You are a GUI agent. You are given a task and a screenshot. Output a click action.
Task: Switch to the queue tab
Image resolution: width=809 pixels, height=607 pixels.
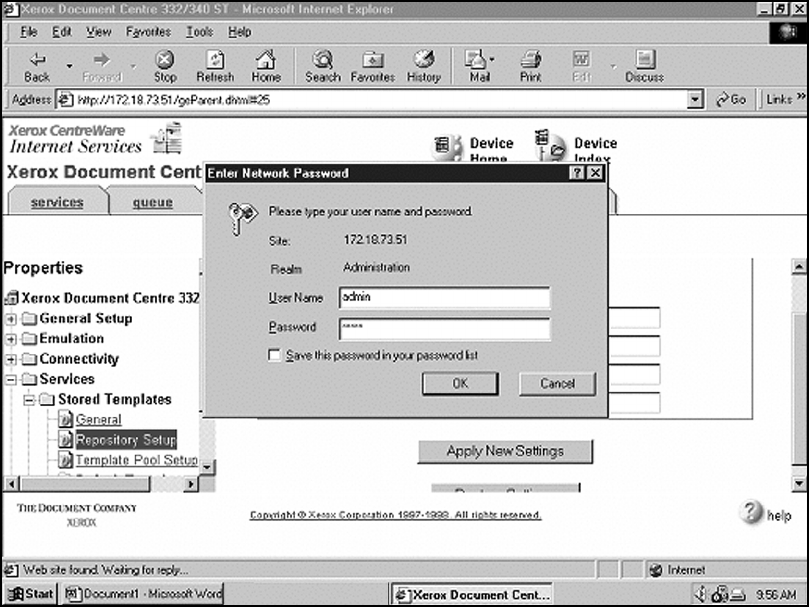[x=153, y=202]
